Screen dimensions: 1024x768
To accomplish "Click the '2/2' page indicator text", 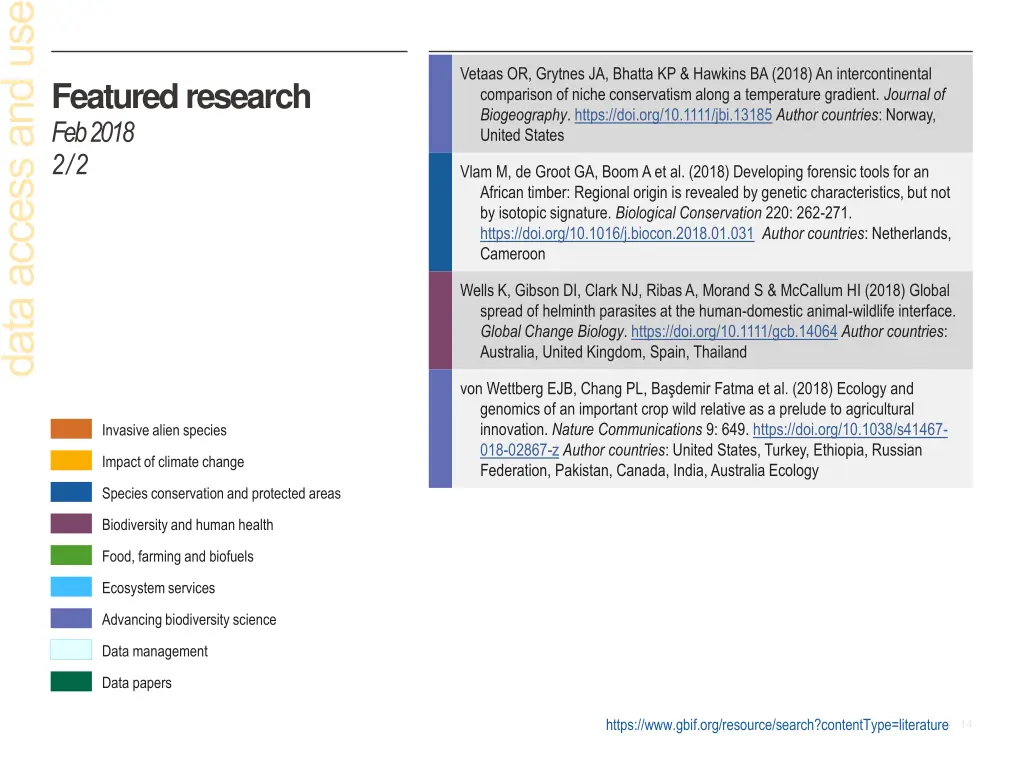I will (x=70, y=165).
